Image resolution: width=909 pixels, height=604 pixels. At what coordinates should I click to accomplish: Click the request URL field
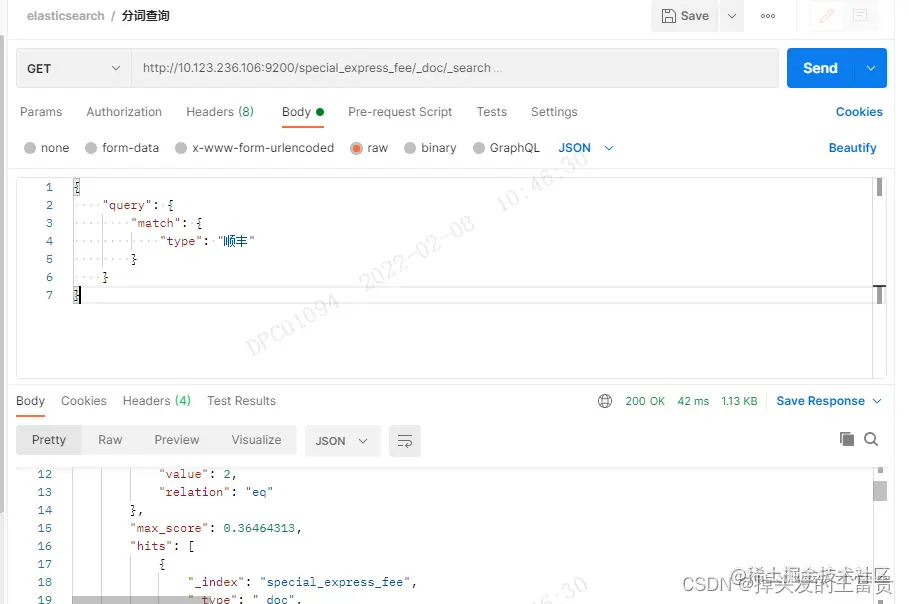pos(454,68)
